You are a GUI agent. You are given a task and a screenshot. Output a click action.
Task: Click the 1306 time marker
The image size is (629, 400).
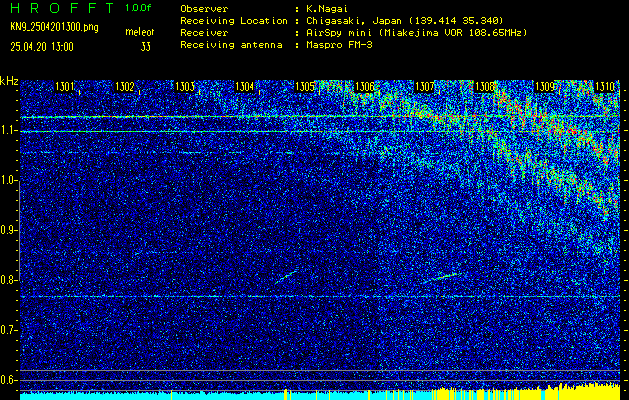tap(365, 87)
